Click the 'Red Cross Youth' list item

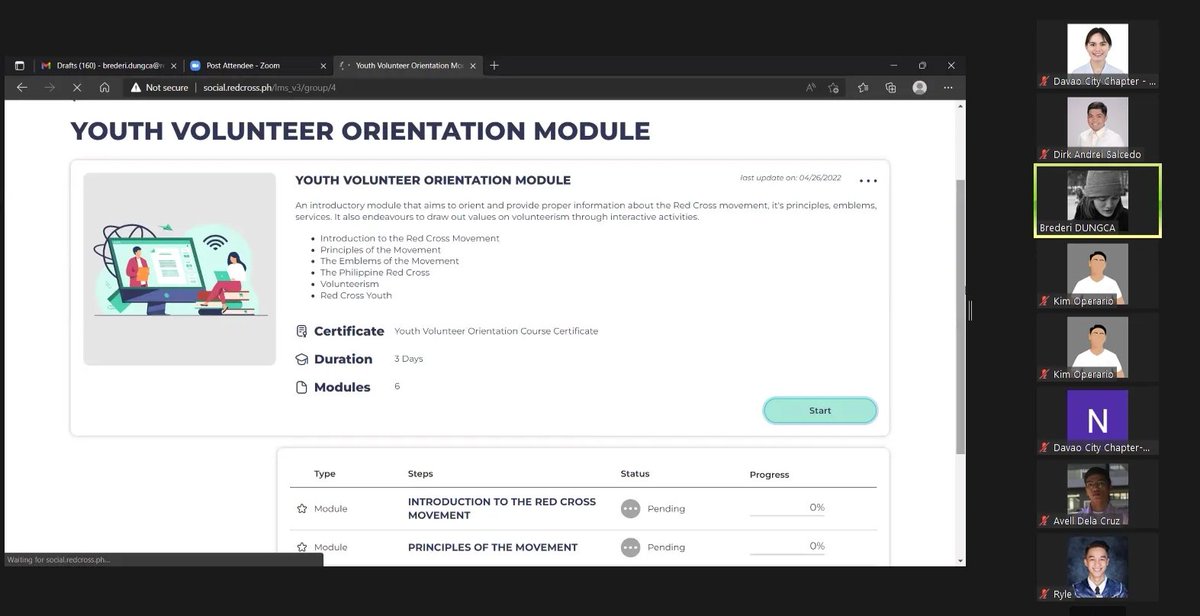[356, 295]
